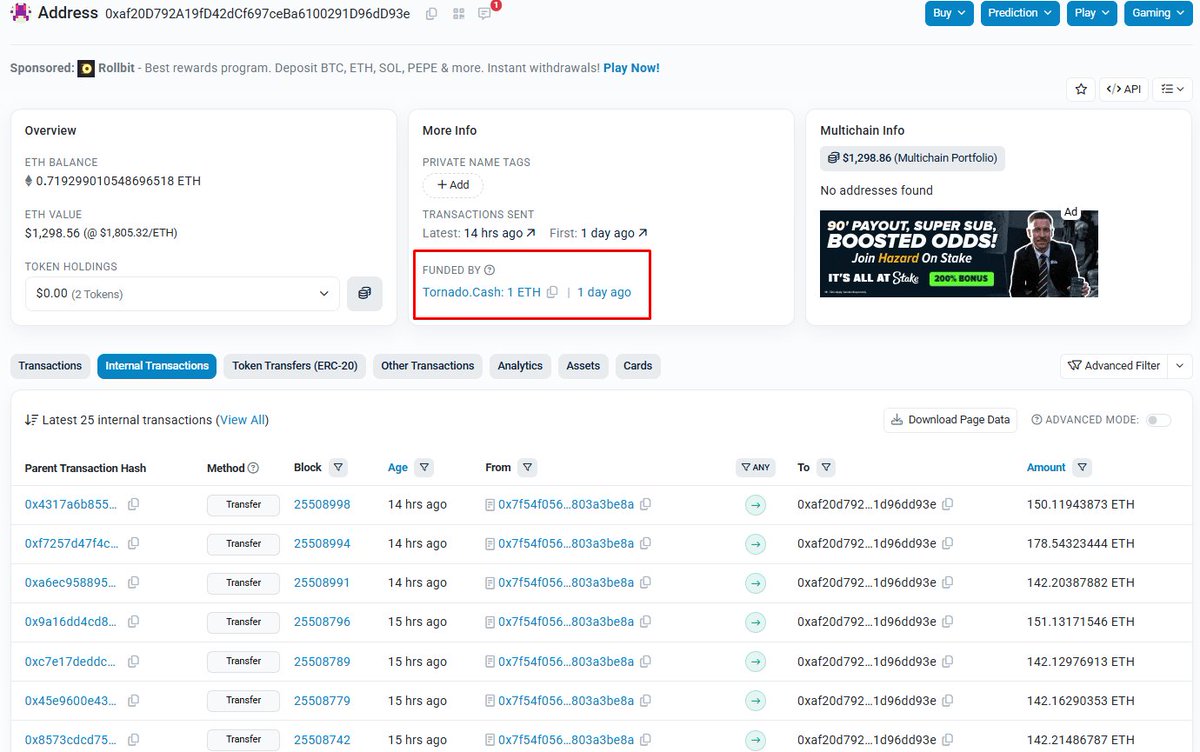Open the Tornado.Cash: 1 ETH funder link
The height and width of the screenshot is (752, 1200).
[x=482, y=292]
